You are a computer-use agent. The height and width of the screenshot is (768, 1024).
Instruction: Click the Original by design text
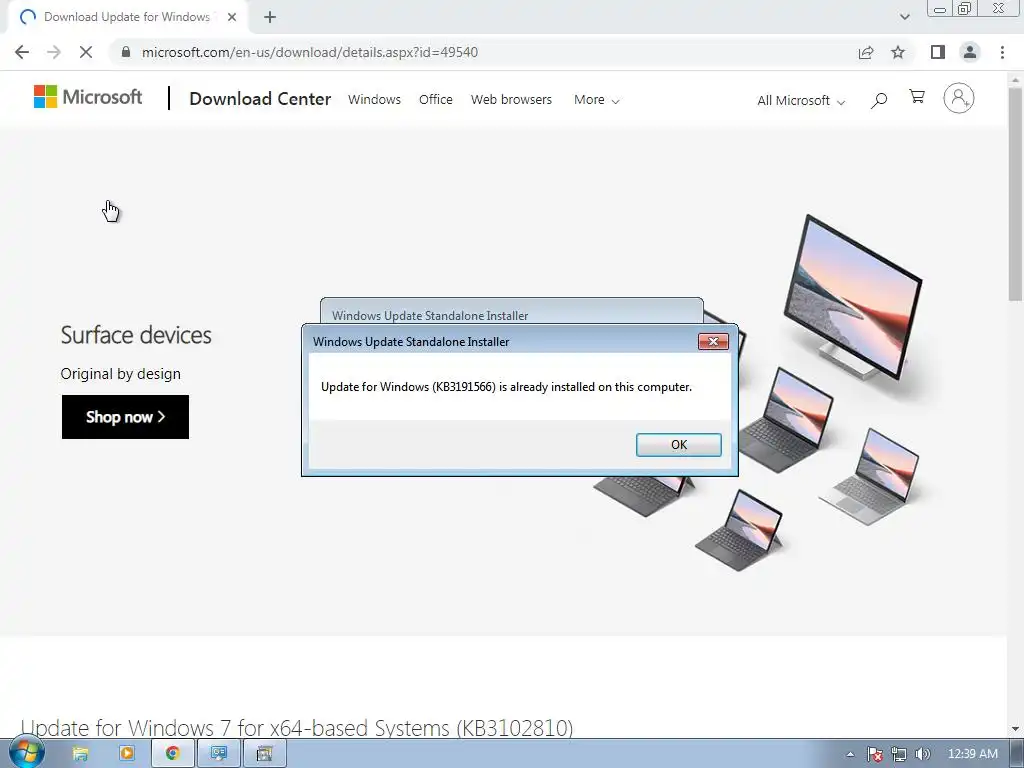pos(121,374)
